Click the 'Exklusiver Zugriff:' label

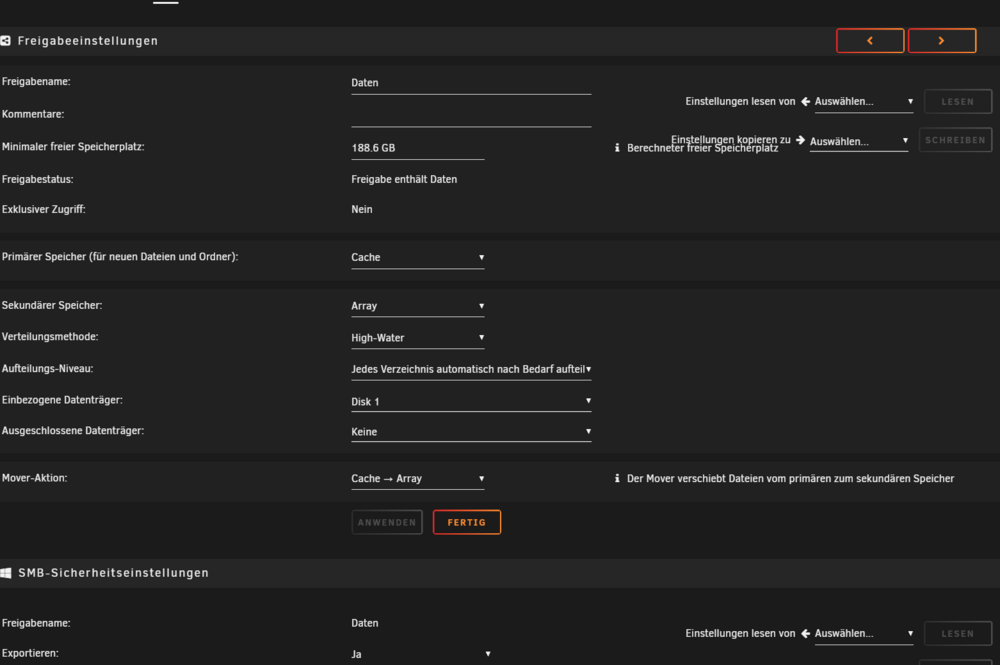coord(43,209)
